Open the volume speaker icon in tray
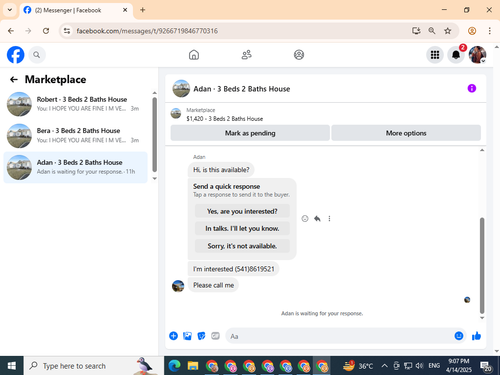 [419, 366]
